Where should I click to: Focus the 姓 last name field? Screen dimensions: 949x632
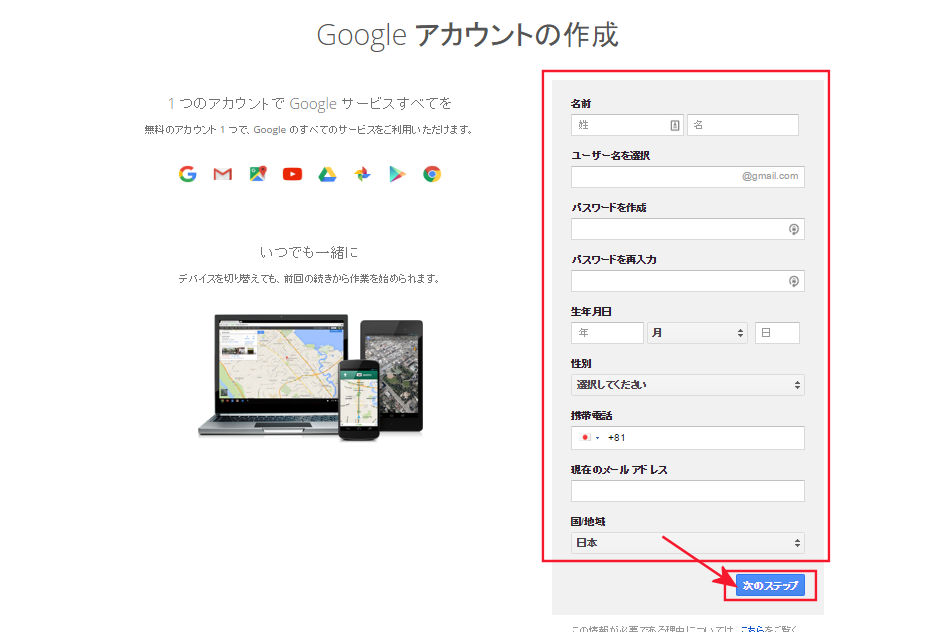click(627, 125)
